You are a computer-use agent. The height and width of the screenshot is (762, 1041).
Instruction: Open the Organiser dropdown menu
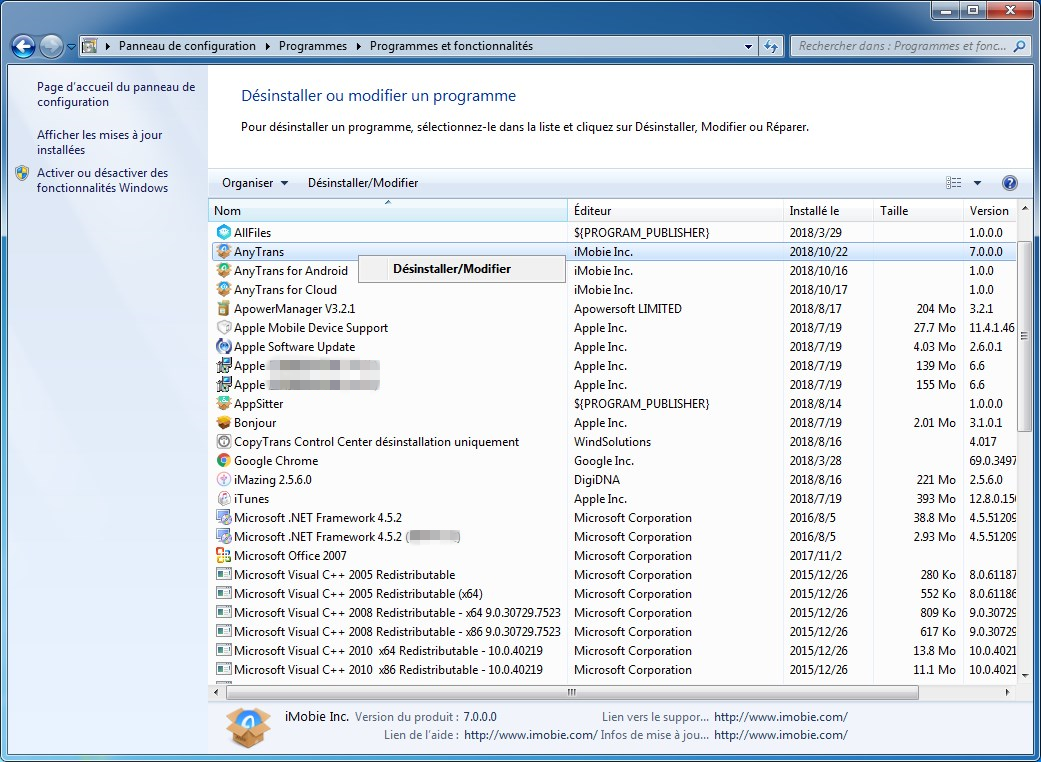tap(255, 183)
